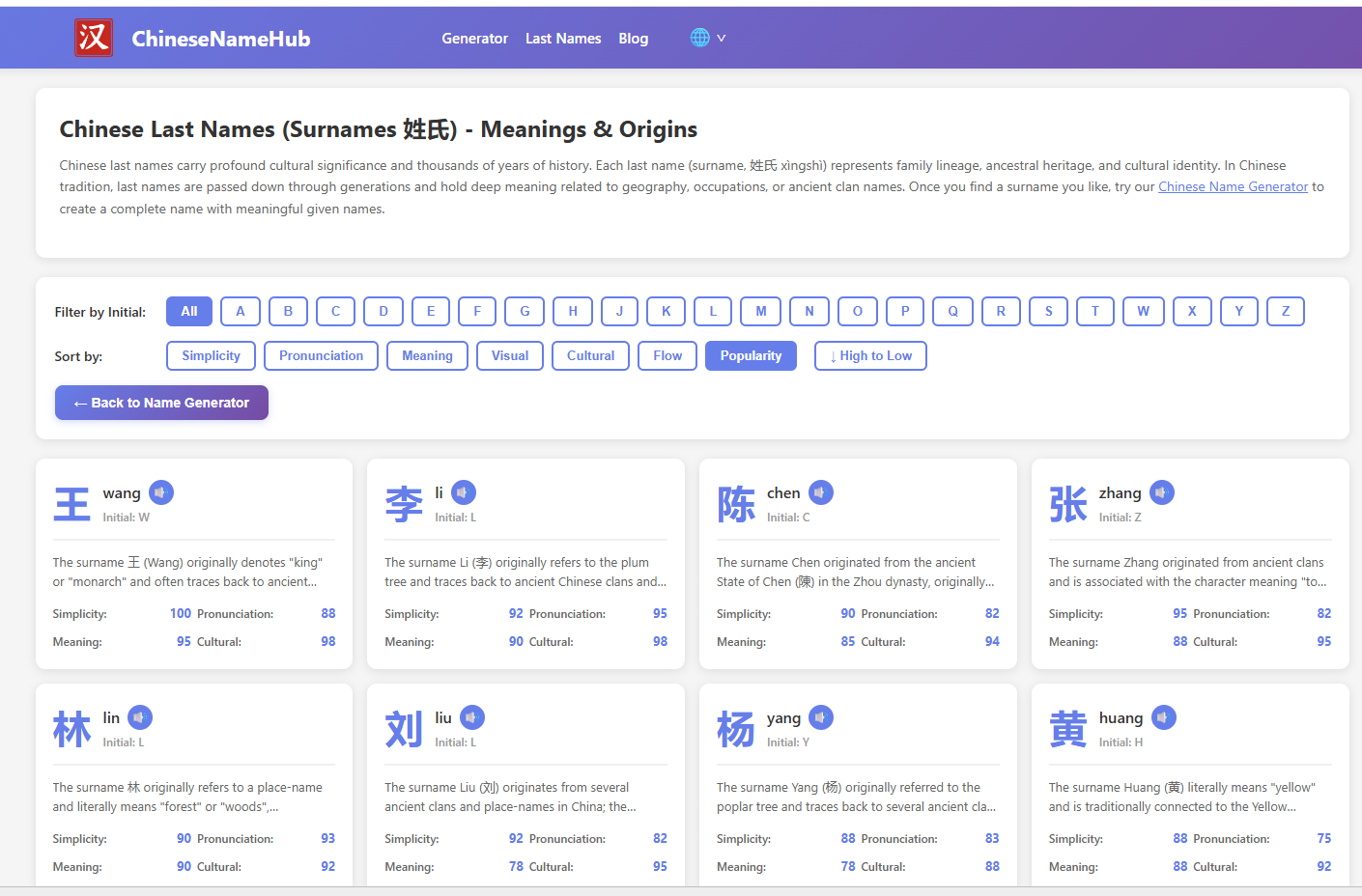Open the language globe icon

(698, 37)
